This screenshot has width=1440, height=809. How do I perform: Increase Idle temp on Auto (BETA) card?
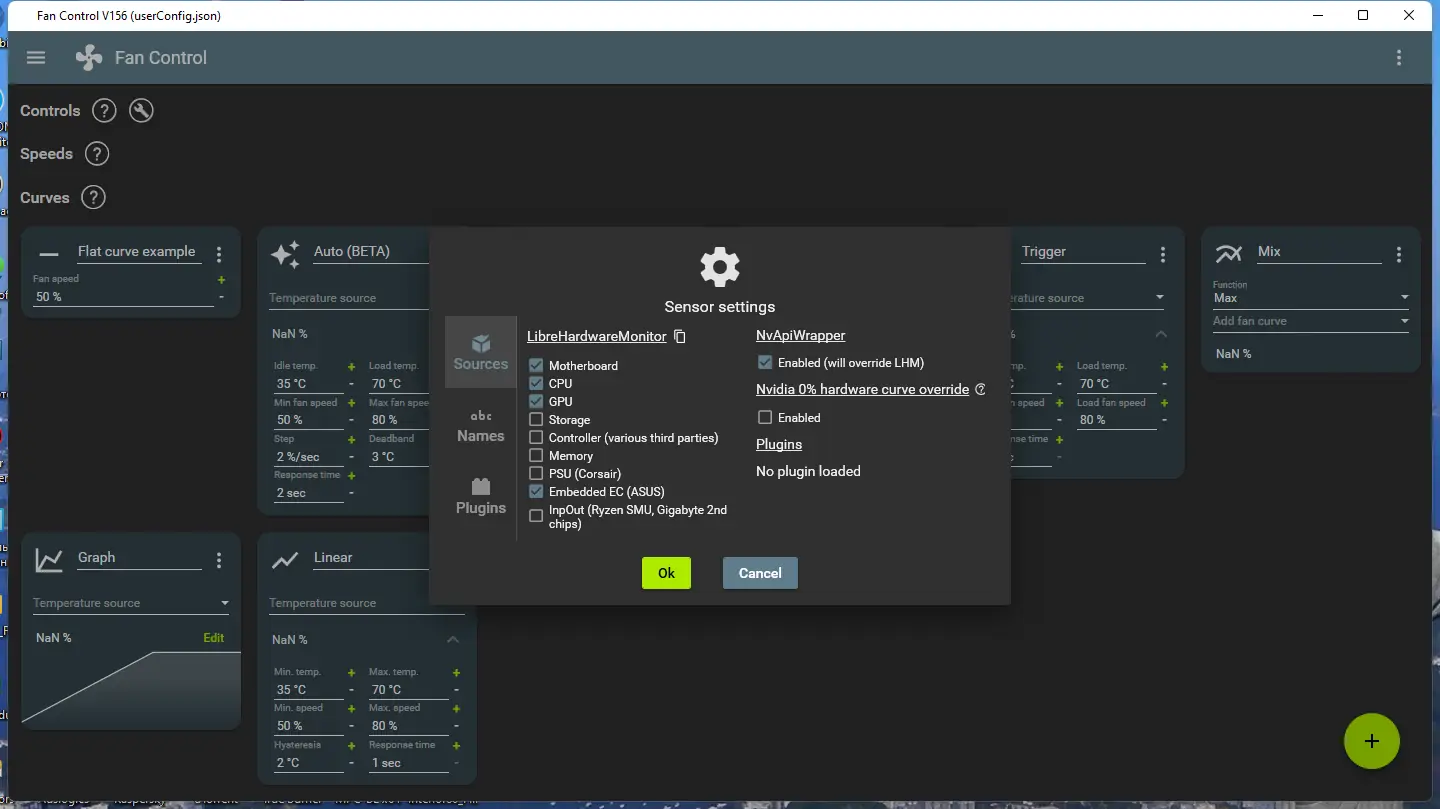(x=351, y=367)
